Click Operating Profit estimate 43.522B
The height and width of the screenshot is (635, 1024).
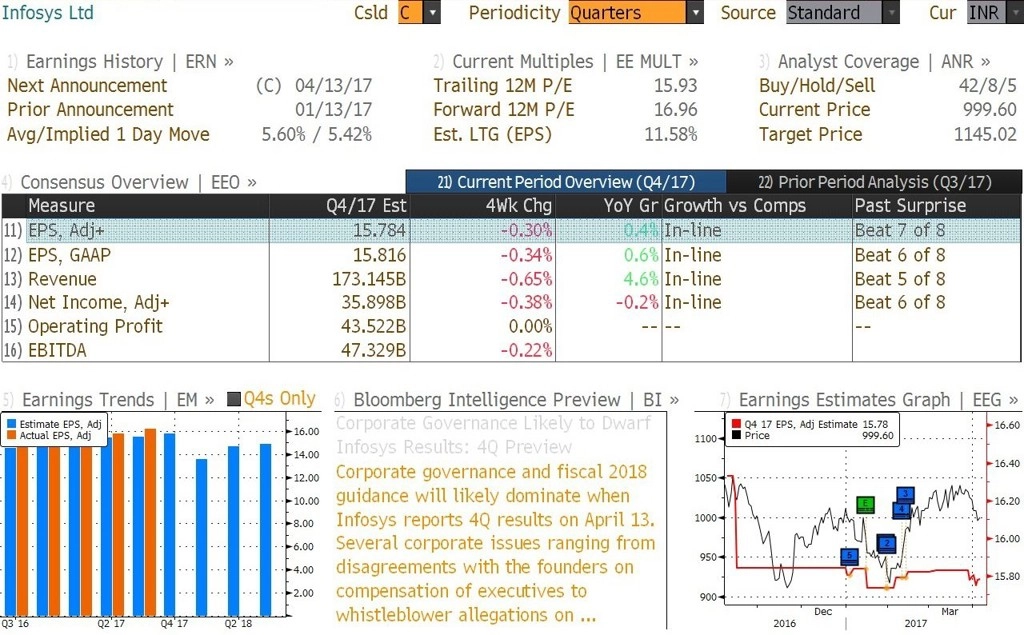coord(374,326)
